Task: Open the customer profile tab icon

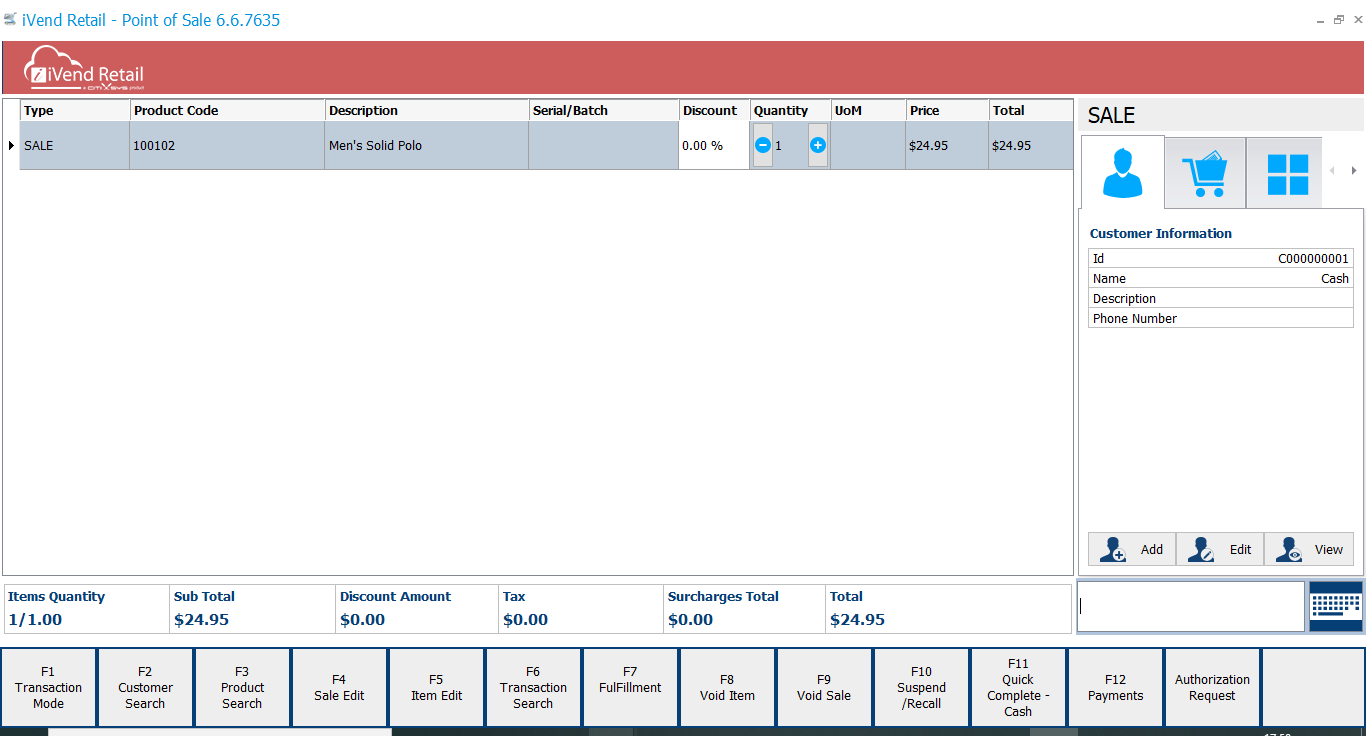Action: [1122, 173]
